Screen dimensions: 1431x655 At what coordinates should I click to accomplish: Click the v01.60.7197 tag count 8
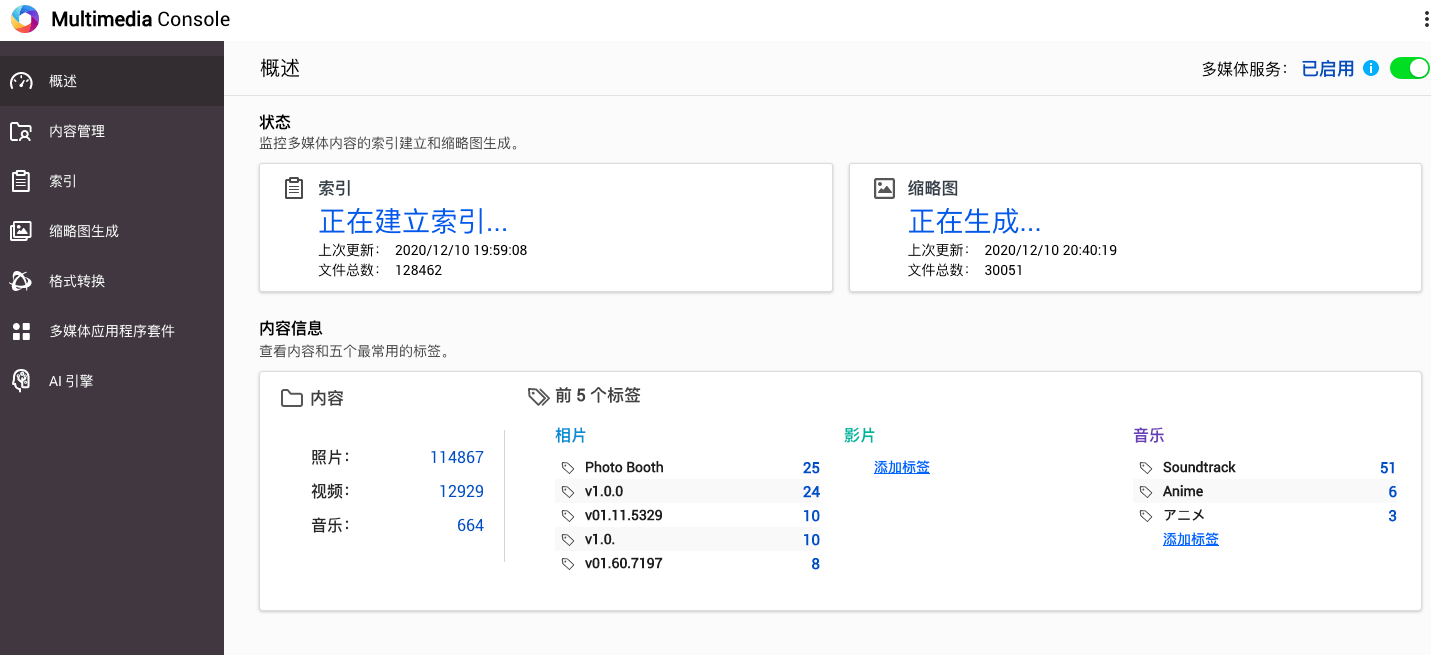(x=815, y=564)
